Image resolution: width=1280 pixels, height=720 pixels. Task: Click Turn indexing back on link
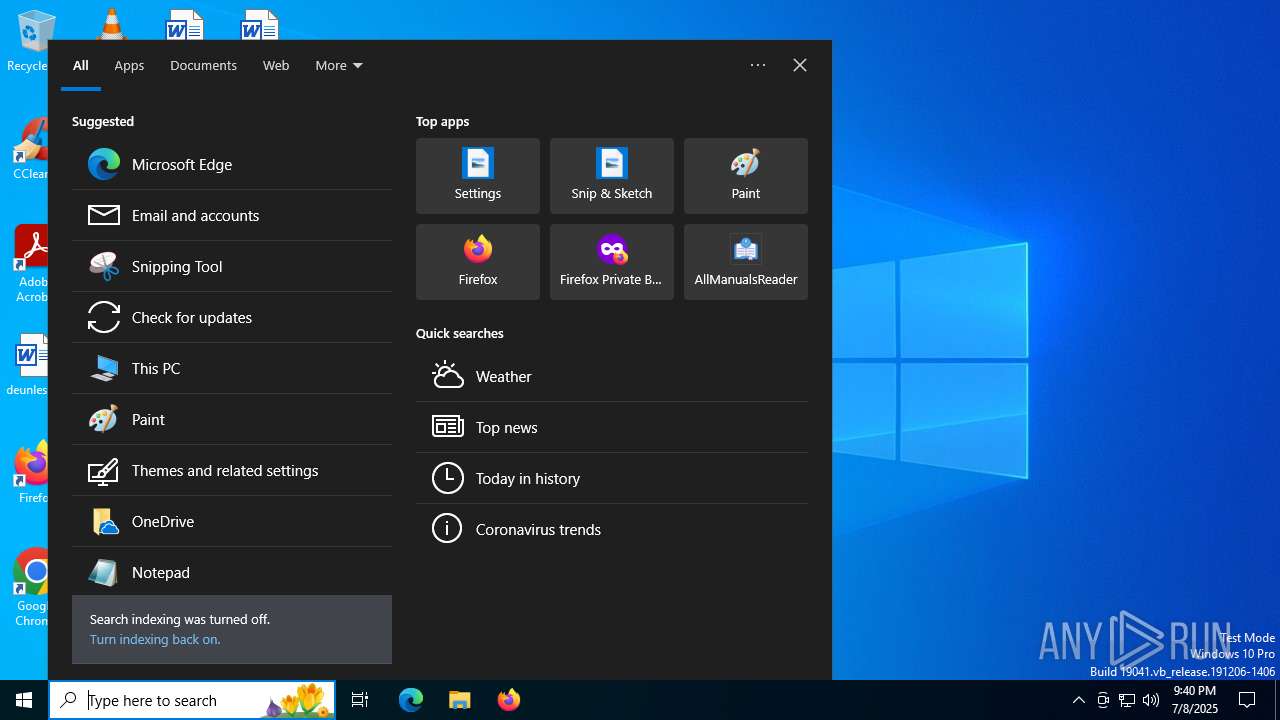point(155,640)
